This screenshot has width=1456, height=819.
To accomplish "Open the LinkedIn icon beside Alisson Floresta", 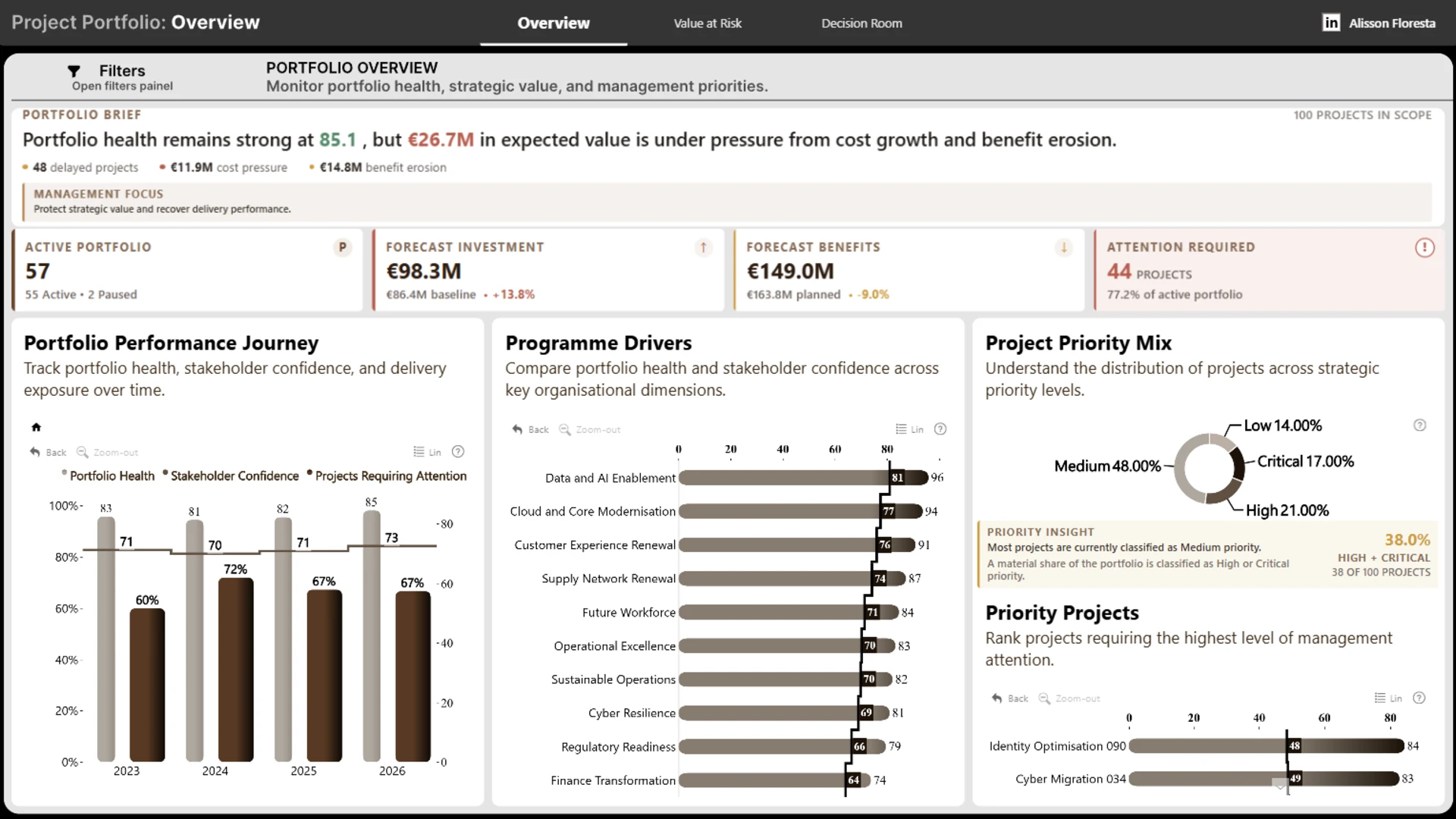I will [x=1331, y=23].
